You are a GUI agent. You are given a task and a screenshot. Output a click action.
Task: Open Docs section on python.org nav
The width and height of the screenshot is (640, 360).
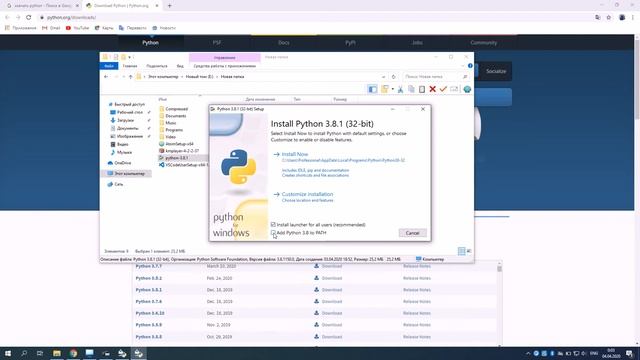pyautogui.click(x=284, y=42)
